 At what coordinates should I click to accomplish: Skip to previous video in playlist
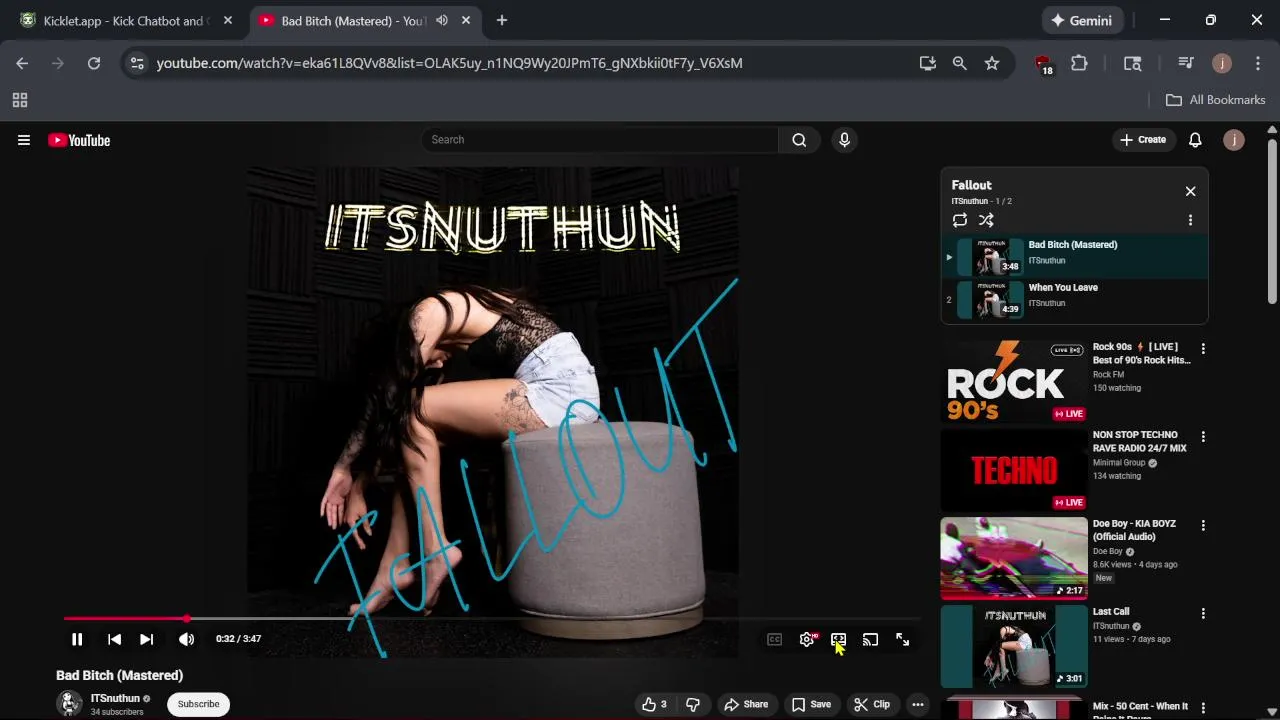(114, 639)
